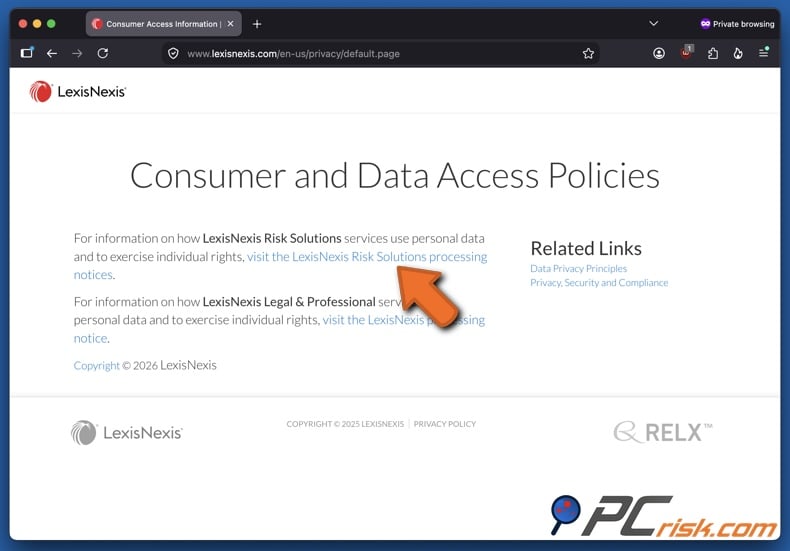Open the account profile icon
Image resolution: width=790 pixels, height=551 pixels.
[659, 53]
